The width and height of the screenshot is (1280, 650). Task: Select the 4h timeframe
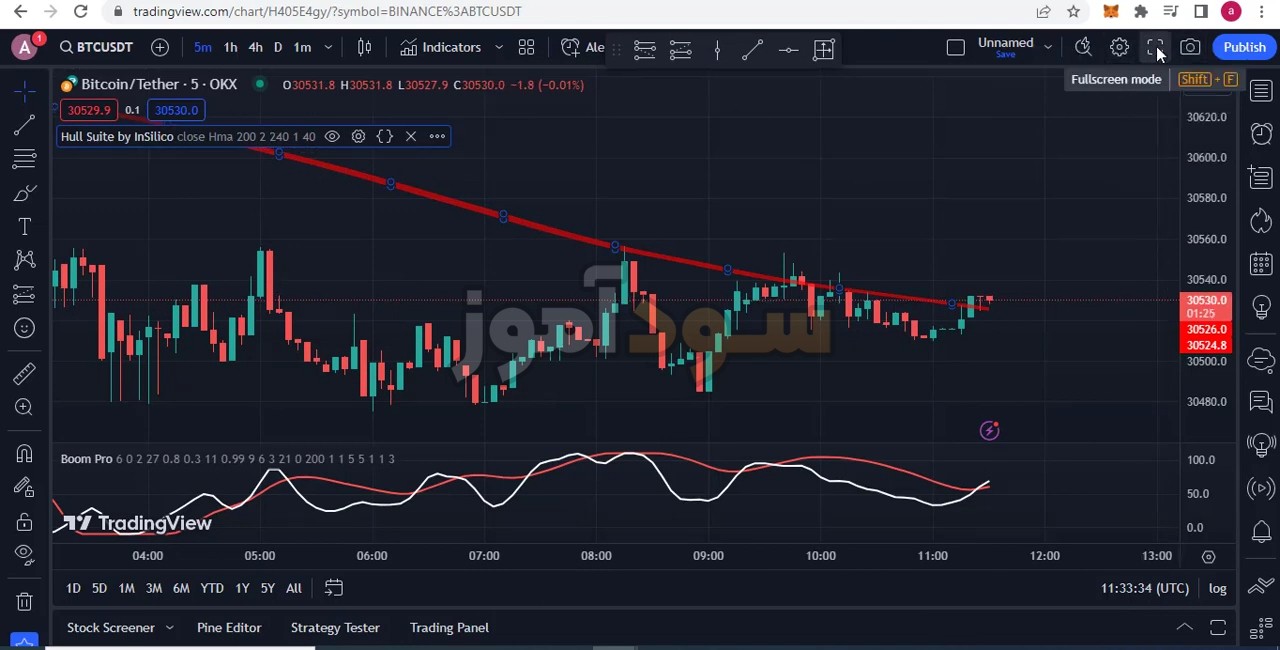[255, 47]
